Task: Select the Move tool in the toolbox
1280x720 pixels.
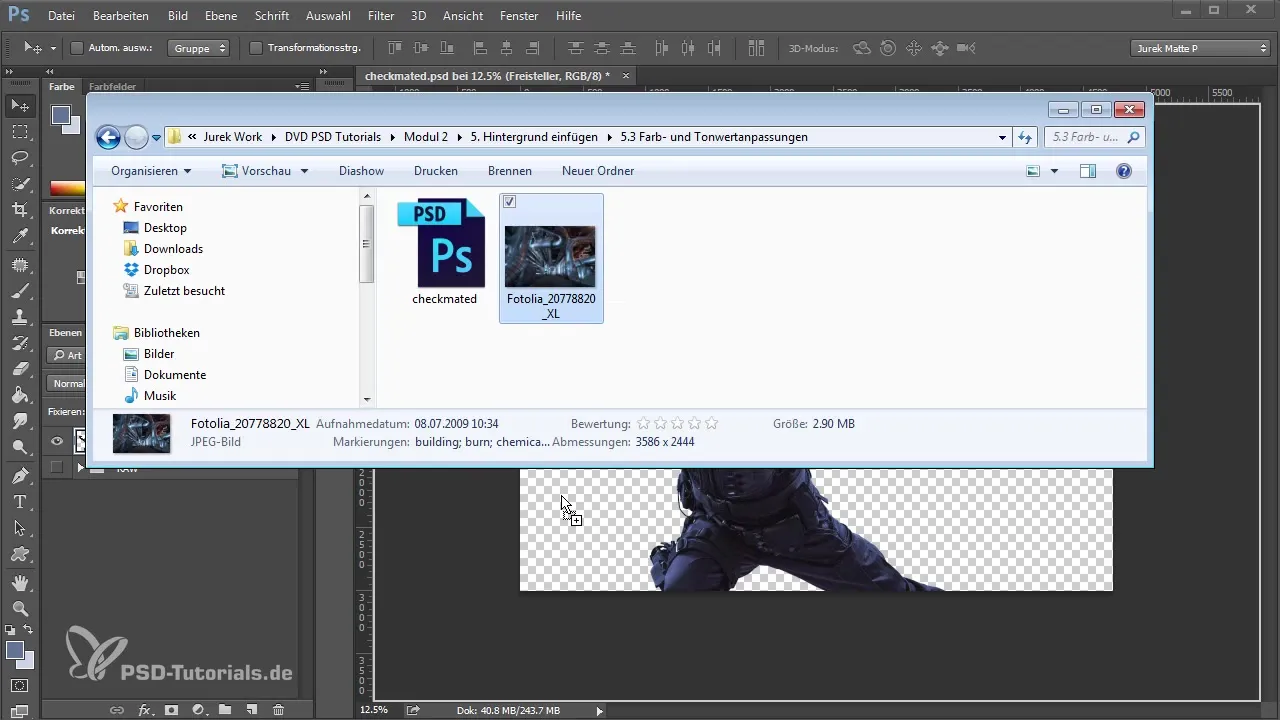Action: pos(20,105)
